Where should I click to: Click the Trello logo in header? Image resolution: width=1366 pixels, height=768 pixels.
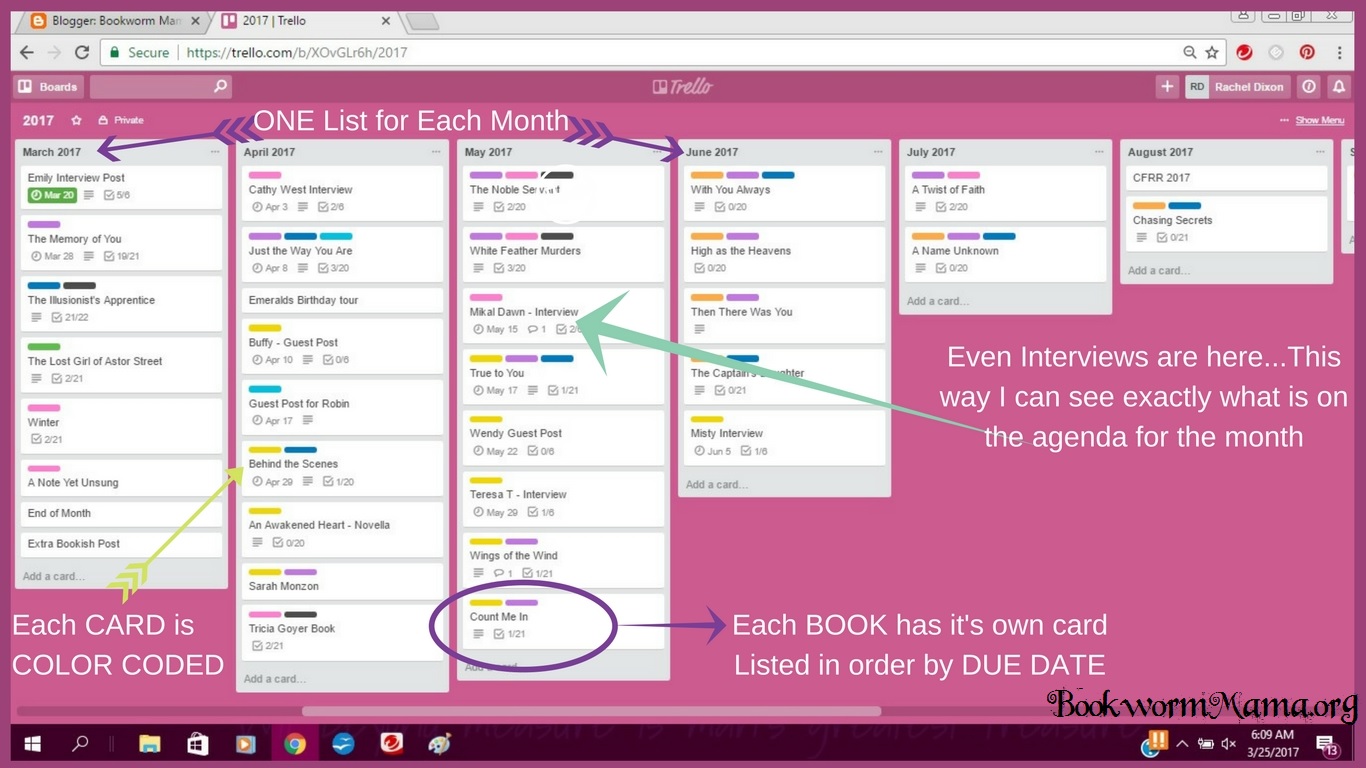point(683,87)
